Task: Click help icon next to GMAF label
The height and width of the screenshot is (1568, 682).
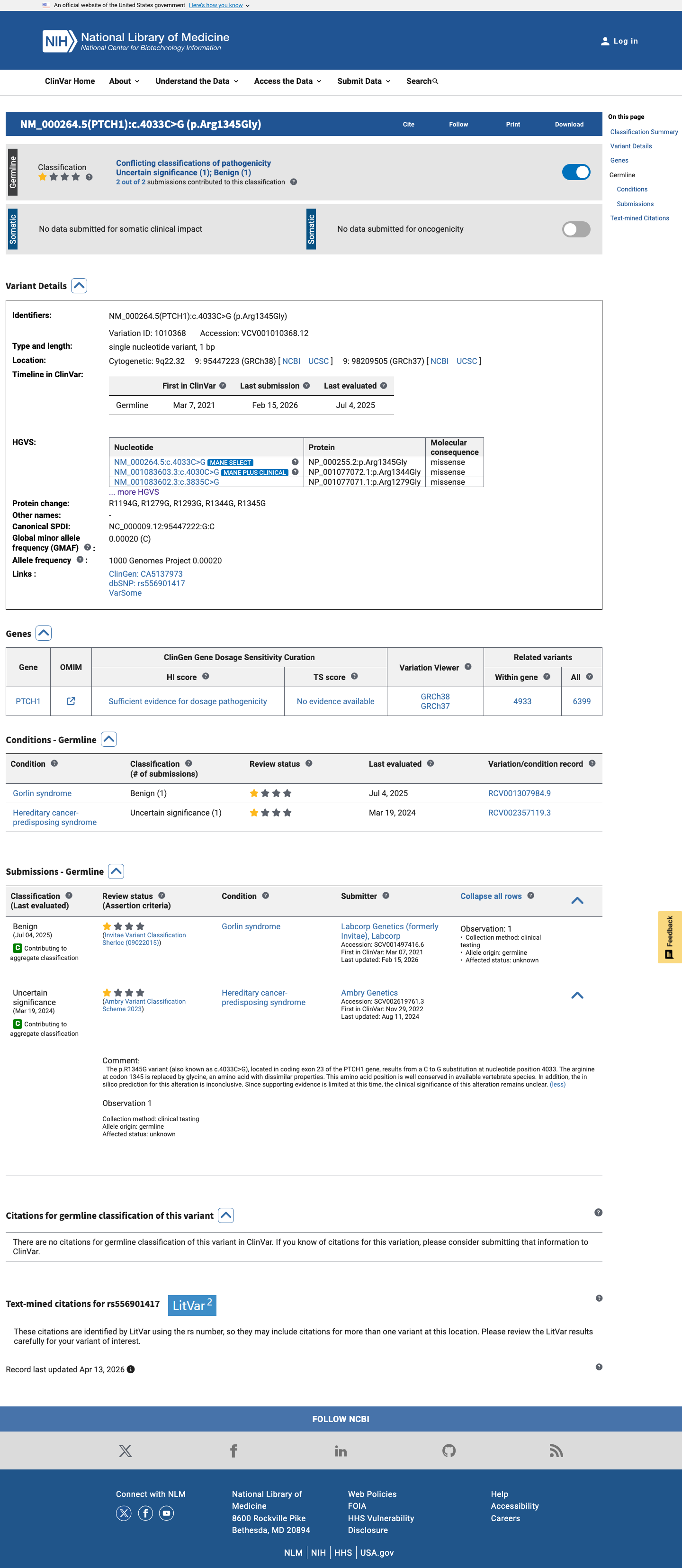Action: 88,548
